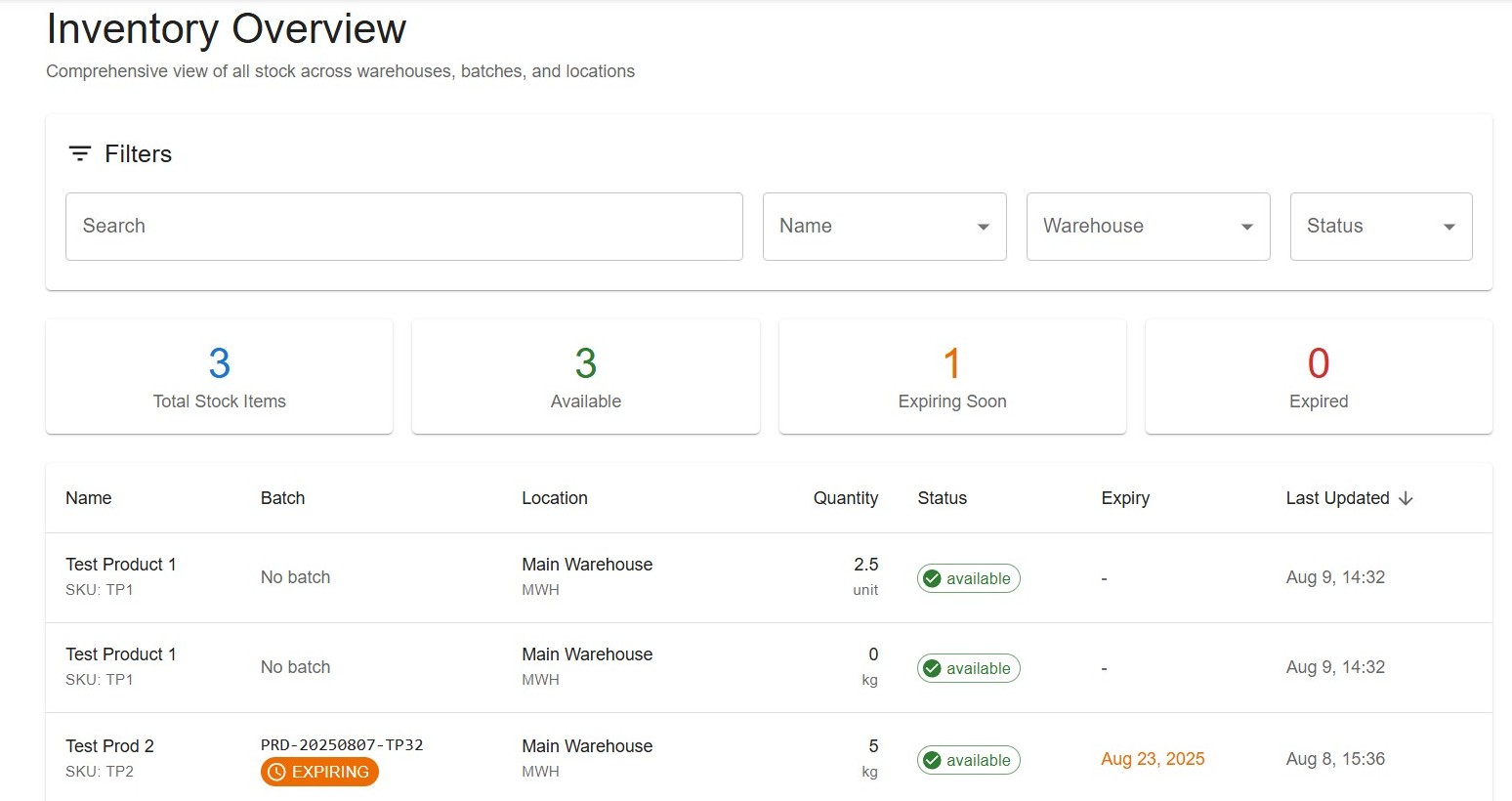Viewport: 1512px width, 801px height.
Task: Toggle the EXPIRING badge under the Test Prod 2 batch
Action: point(319,772)
